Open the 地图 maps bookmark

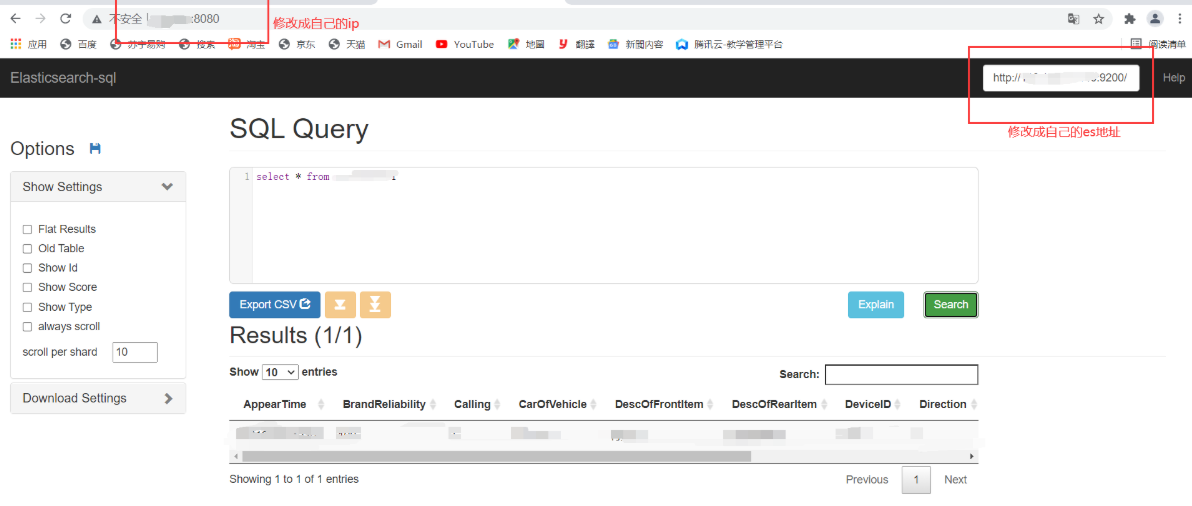pyautogui.click(x=526, y=44)
